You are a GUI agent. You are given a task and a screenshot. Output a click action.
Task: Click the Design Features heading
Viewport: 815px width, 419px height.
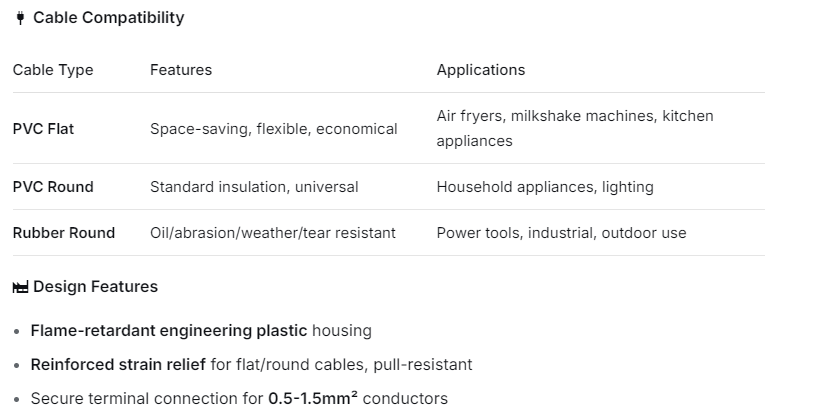pyautogui.click(x=95, y=287)
